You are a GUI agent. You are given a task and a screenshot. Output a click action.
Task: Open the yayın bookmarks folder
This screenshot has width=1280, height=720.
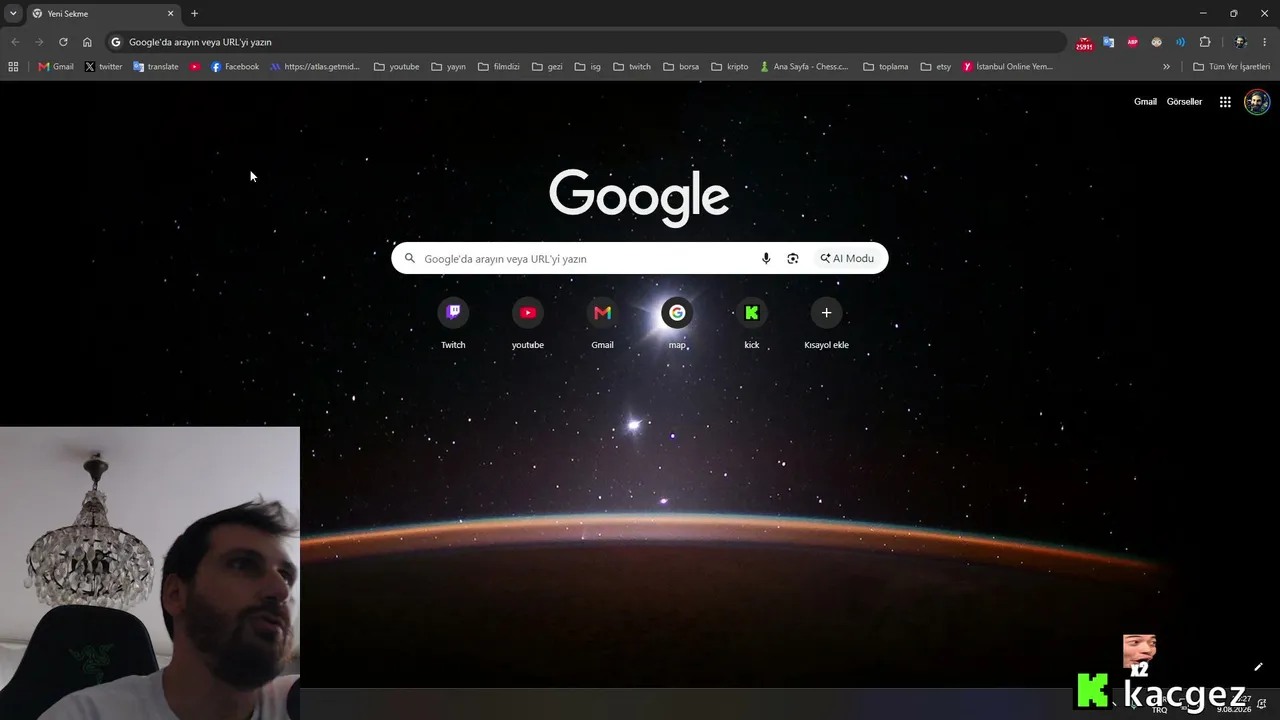[x=448, y=67]
